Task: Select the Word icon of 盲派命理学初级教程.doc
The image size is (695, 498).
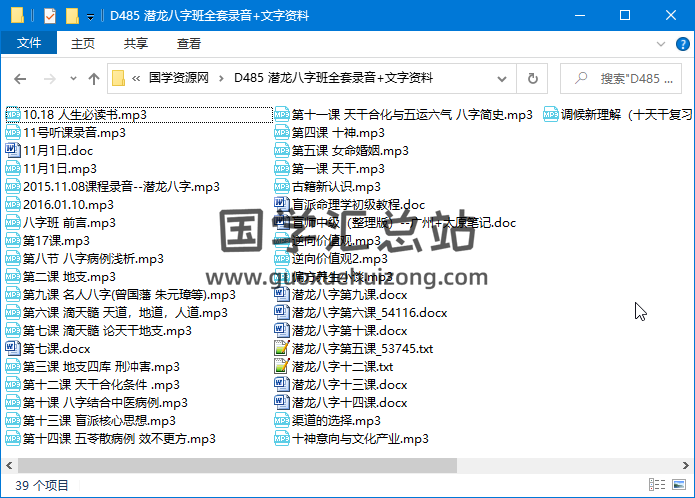Action: pos(282,204)
